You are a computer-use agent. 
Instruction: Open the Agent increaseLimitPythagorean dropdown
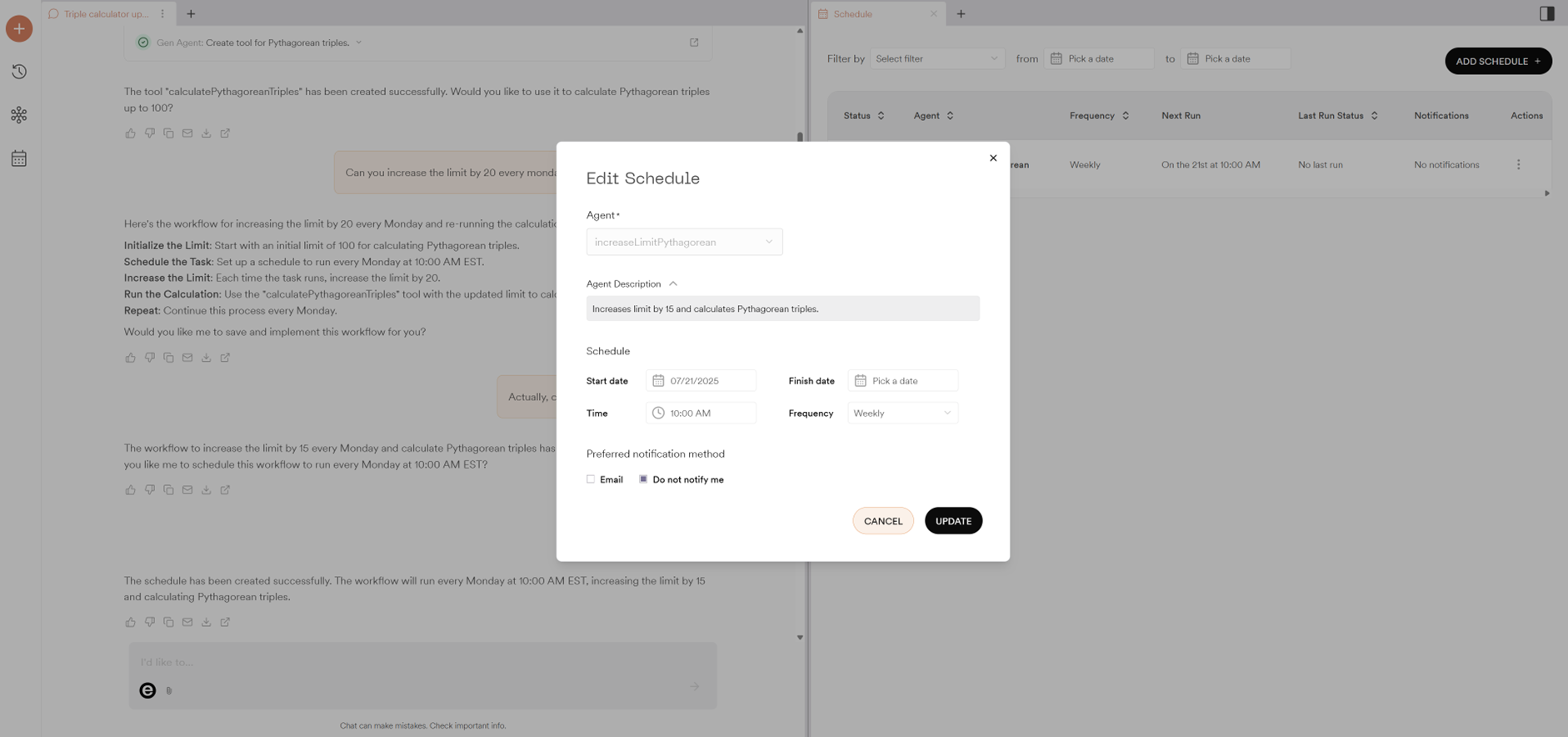click(x=684, y=242)
